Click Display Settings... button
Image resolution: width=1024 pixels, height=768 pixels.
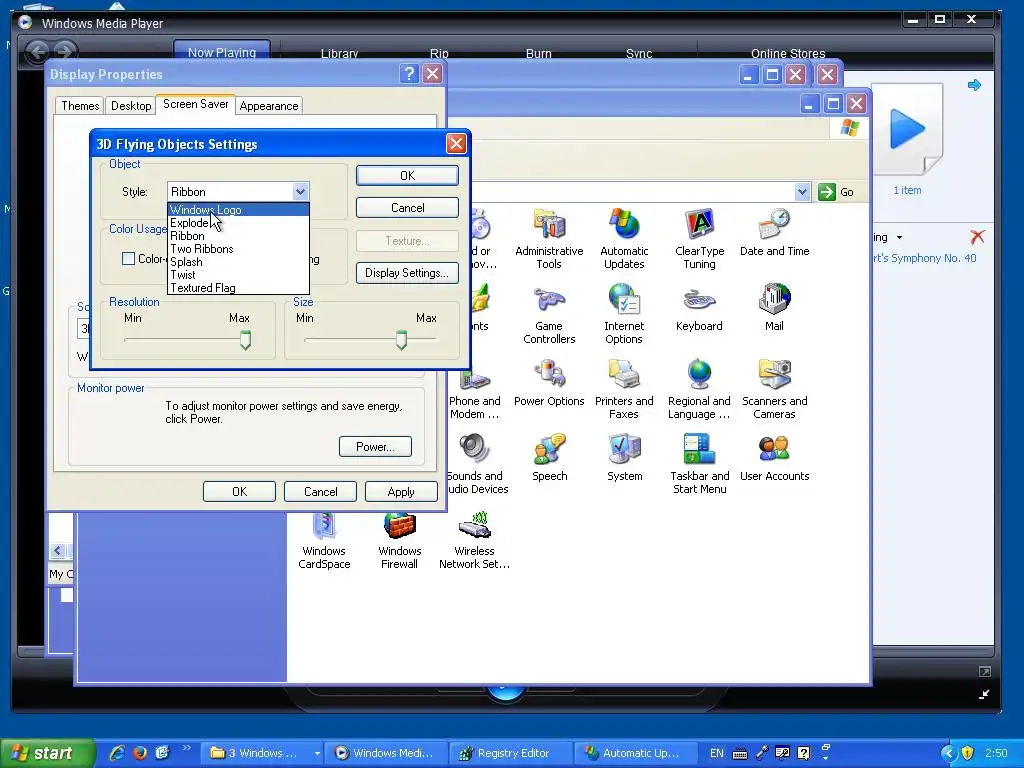tap(407, 273)
